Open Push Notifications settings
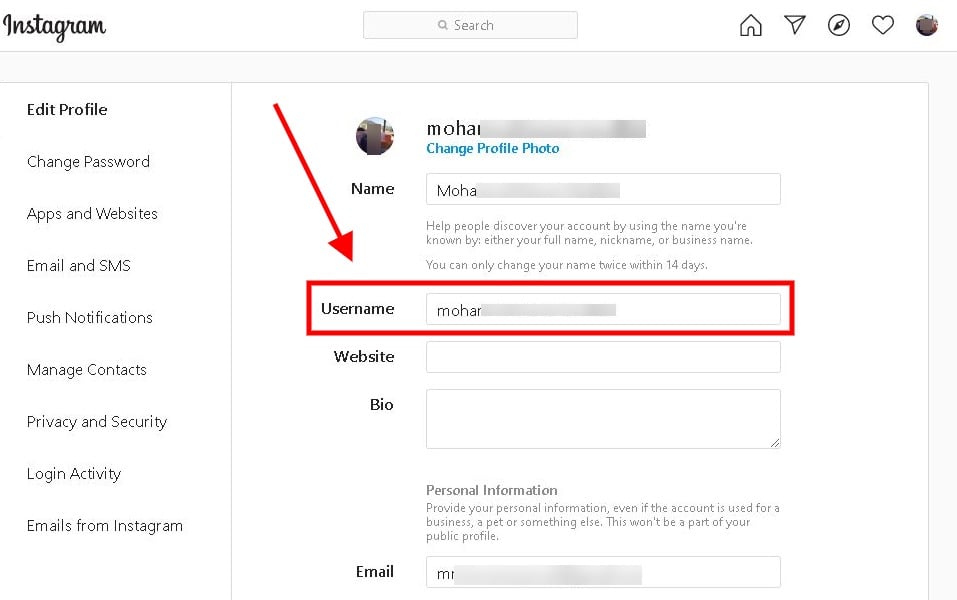 (x=89, y=318)
